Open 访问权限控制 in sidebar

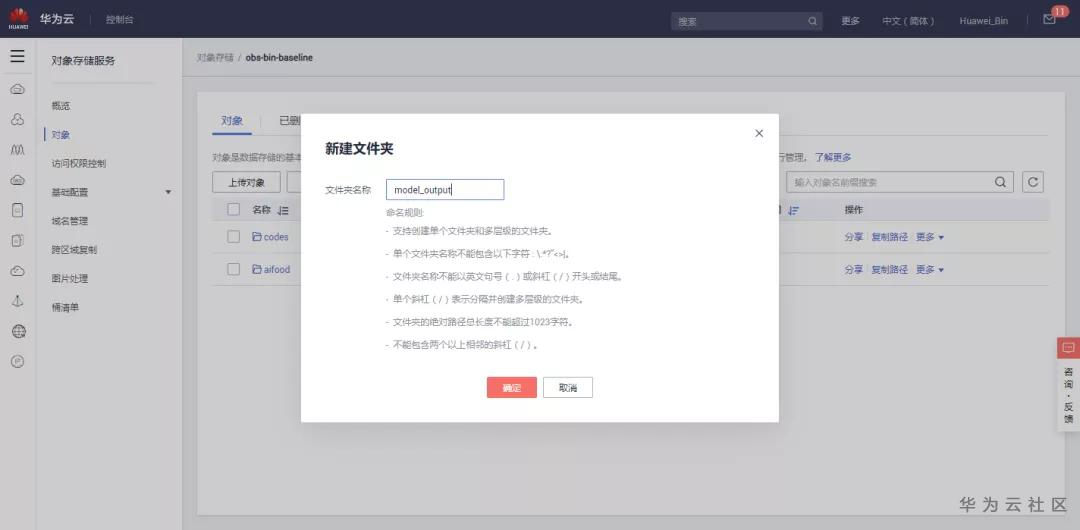(79, 163)
